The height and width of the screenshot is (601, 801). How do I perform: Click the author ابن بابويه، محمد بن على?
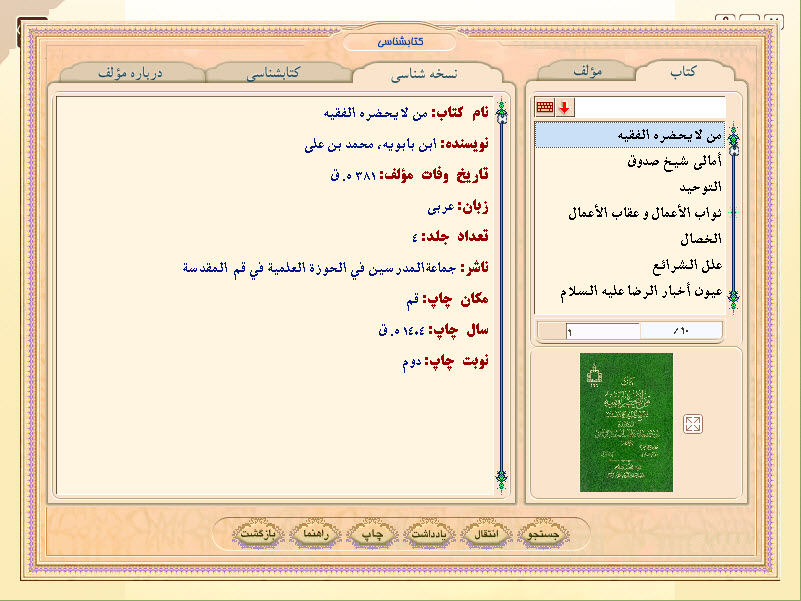(370, 145)
